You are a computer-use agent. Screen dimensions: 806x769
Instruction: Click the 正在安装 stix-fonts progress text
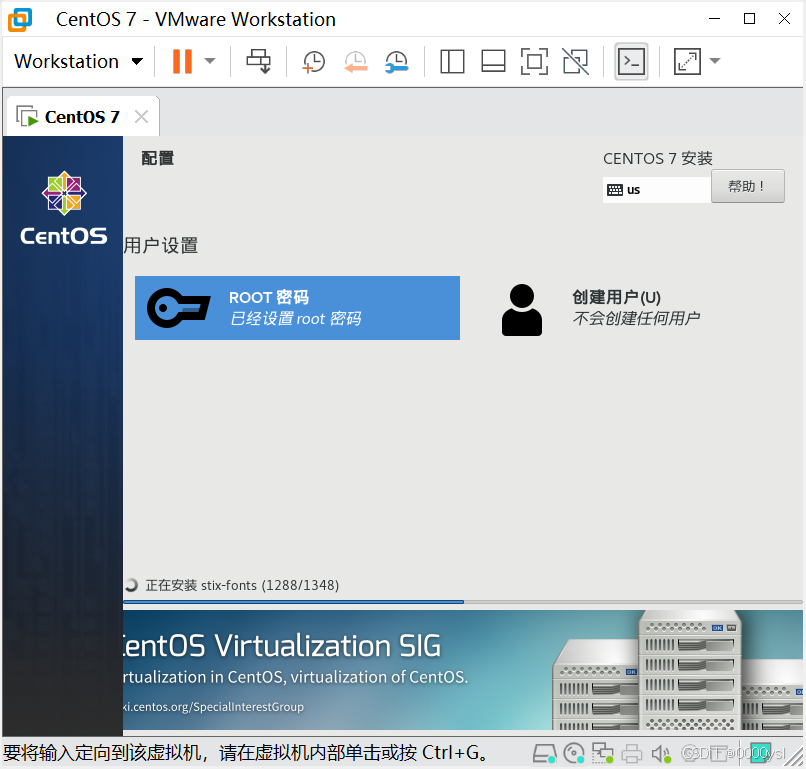[x=242, y=585]
